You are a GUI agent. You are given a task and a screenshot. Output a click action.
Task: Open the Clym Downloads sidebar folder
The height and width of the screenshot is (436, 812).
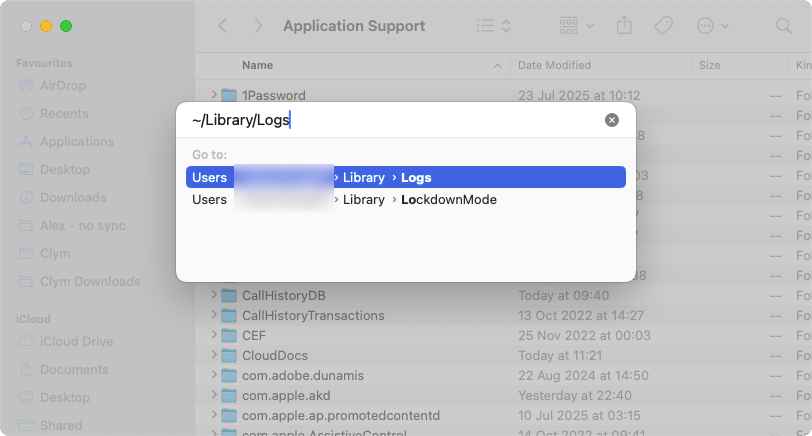(90, 281)
